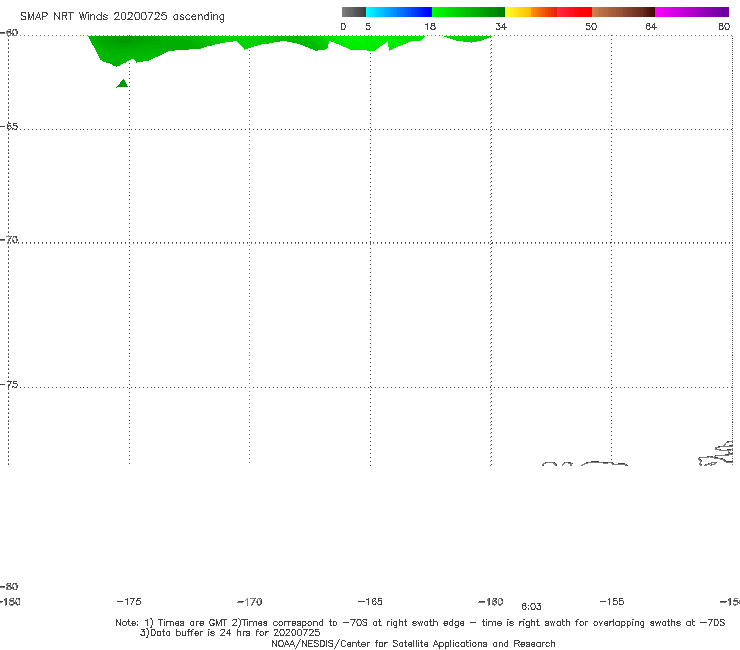This screenshot has width=740, height=650.
Task: Click the latitude label "-80"
Action: coord(9,587)
